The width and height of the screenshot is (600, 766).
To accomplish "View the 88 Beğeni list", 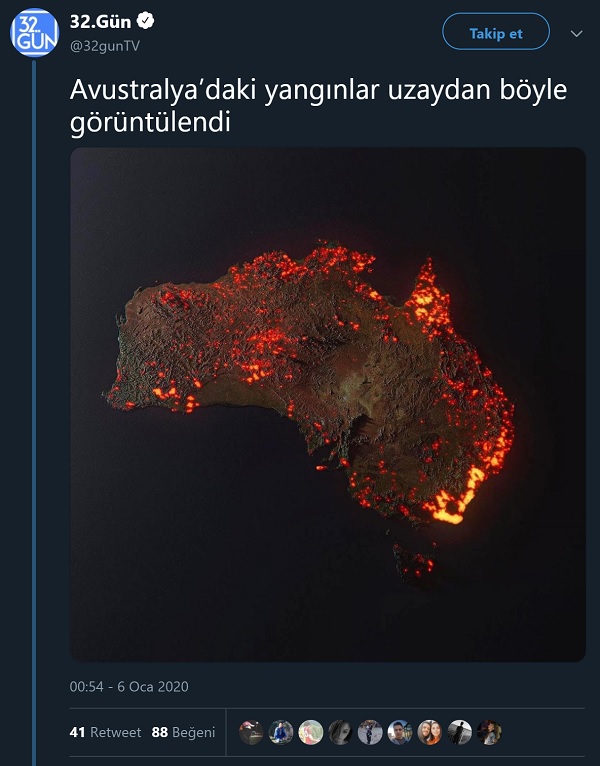I will tap(183, 732).
